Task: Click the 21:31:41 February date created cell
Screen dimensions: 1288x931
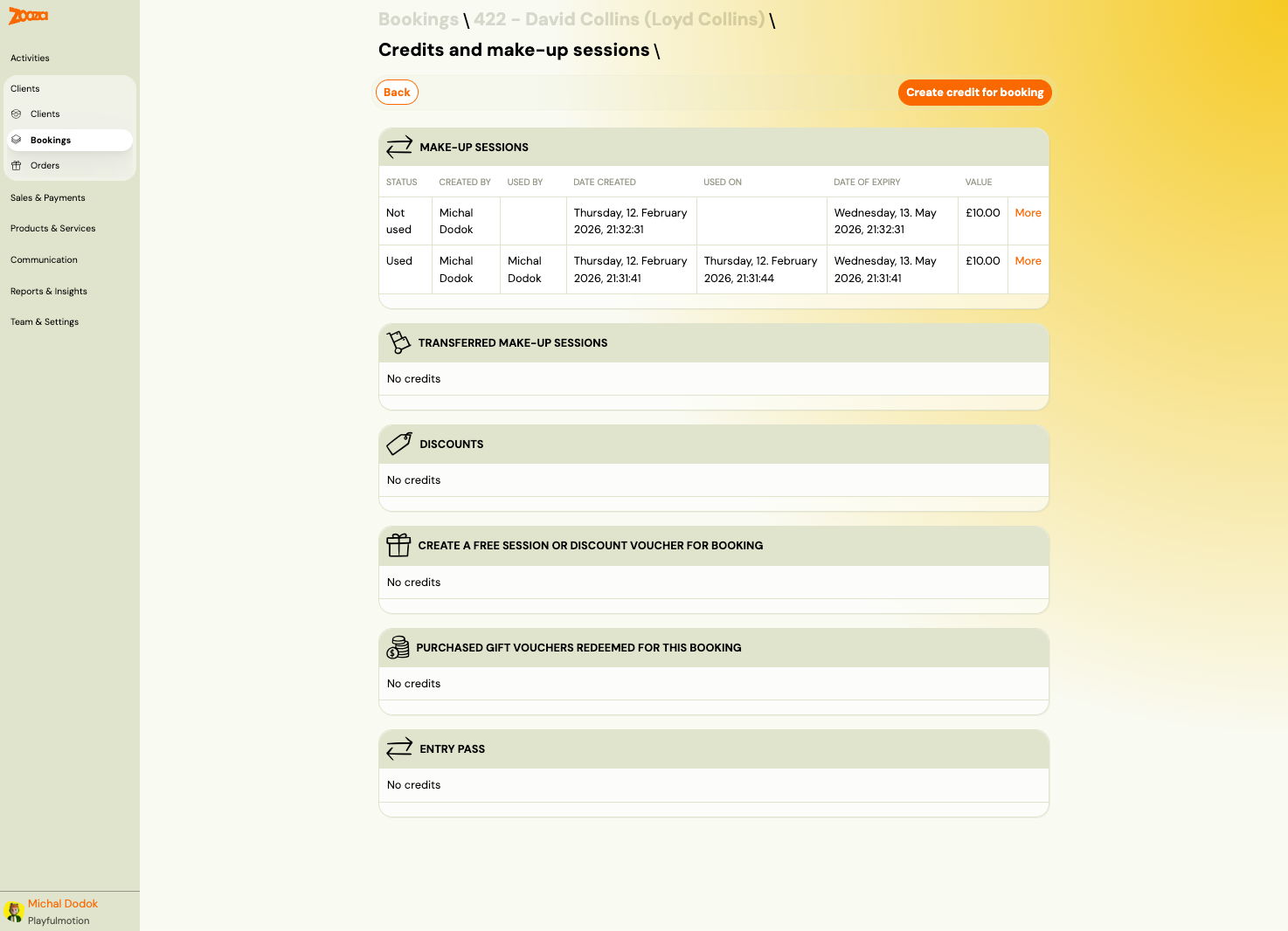Action: coord(631,269)
